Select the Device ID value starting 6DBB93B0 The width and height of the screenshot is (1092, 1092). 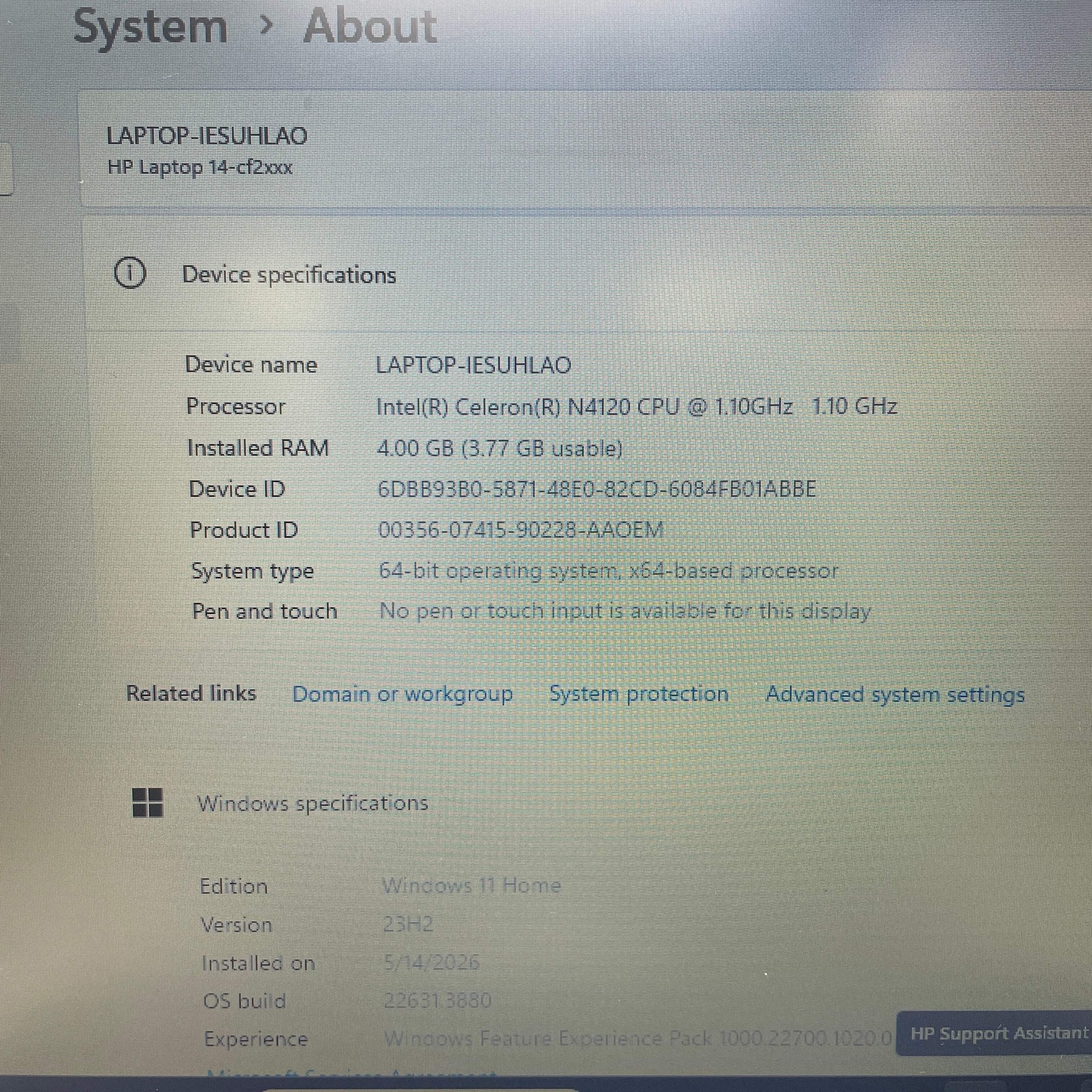pos(597,489)
